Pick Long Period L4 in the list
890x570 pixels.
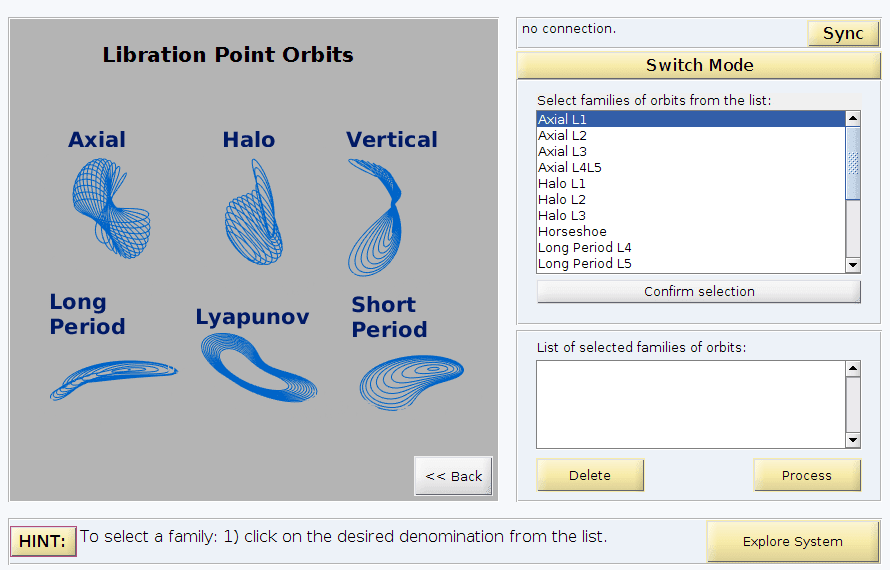(584, 247)
